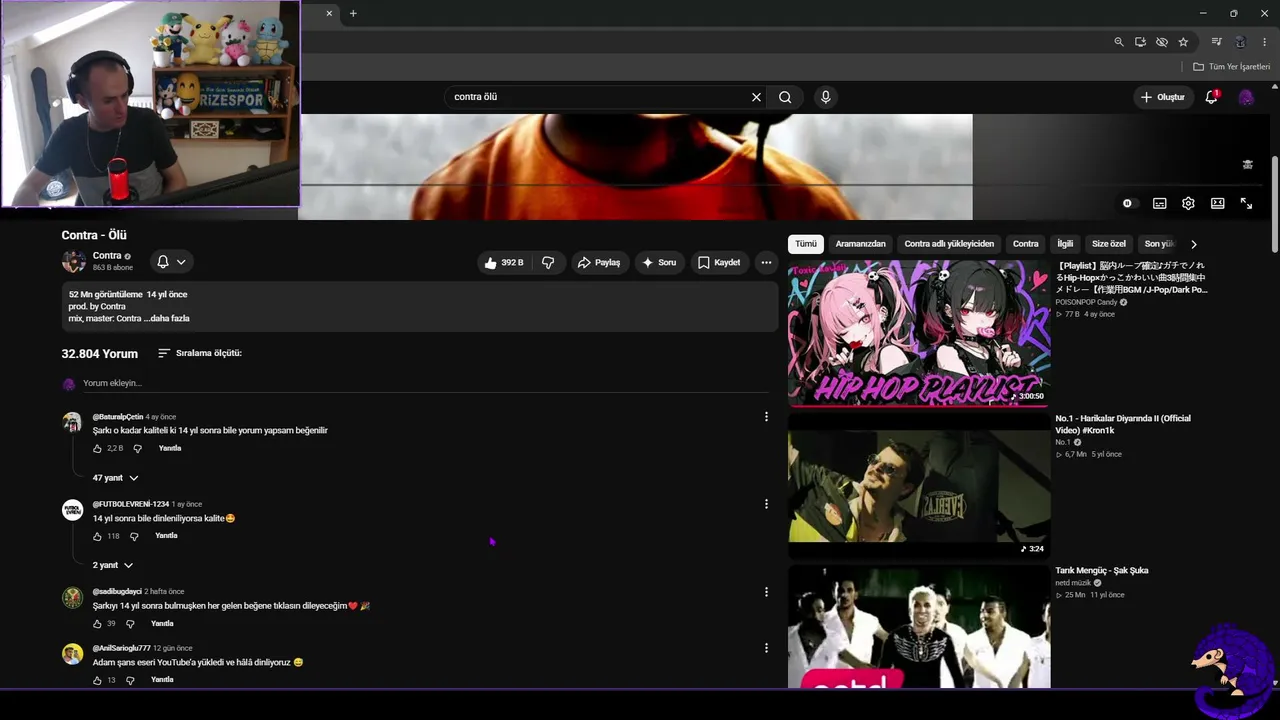Expand description with ...daha fazla
The width and height of the screenshot is (1280, 720).
166,318
